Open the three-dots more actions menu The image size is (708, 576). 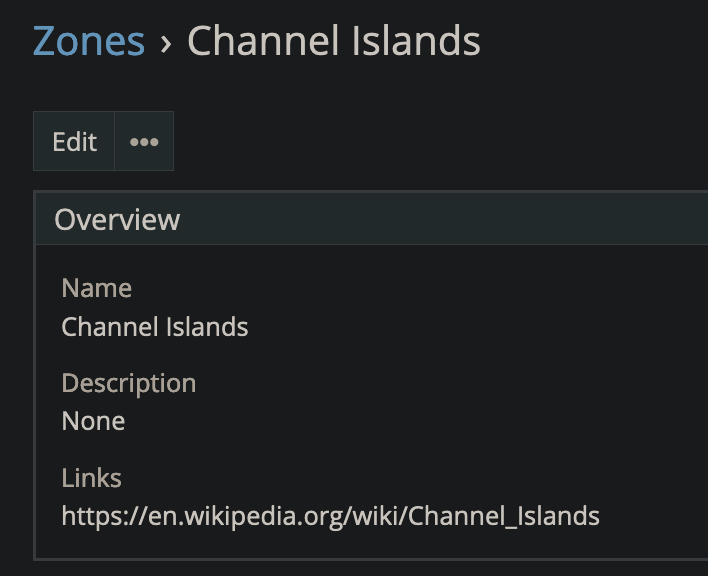(144, 142)
